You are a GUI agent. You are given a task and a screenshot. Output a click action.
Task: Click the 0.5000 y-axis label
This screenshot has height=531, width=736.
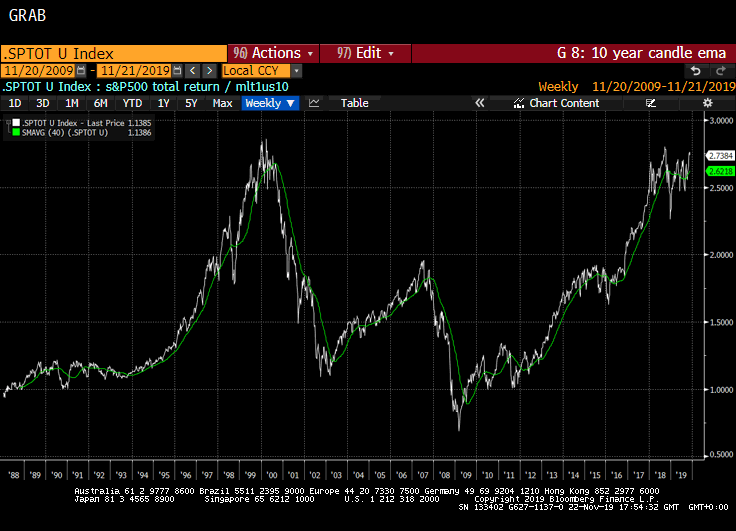coord(721,454)
